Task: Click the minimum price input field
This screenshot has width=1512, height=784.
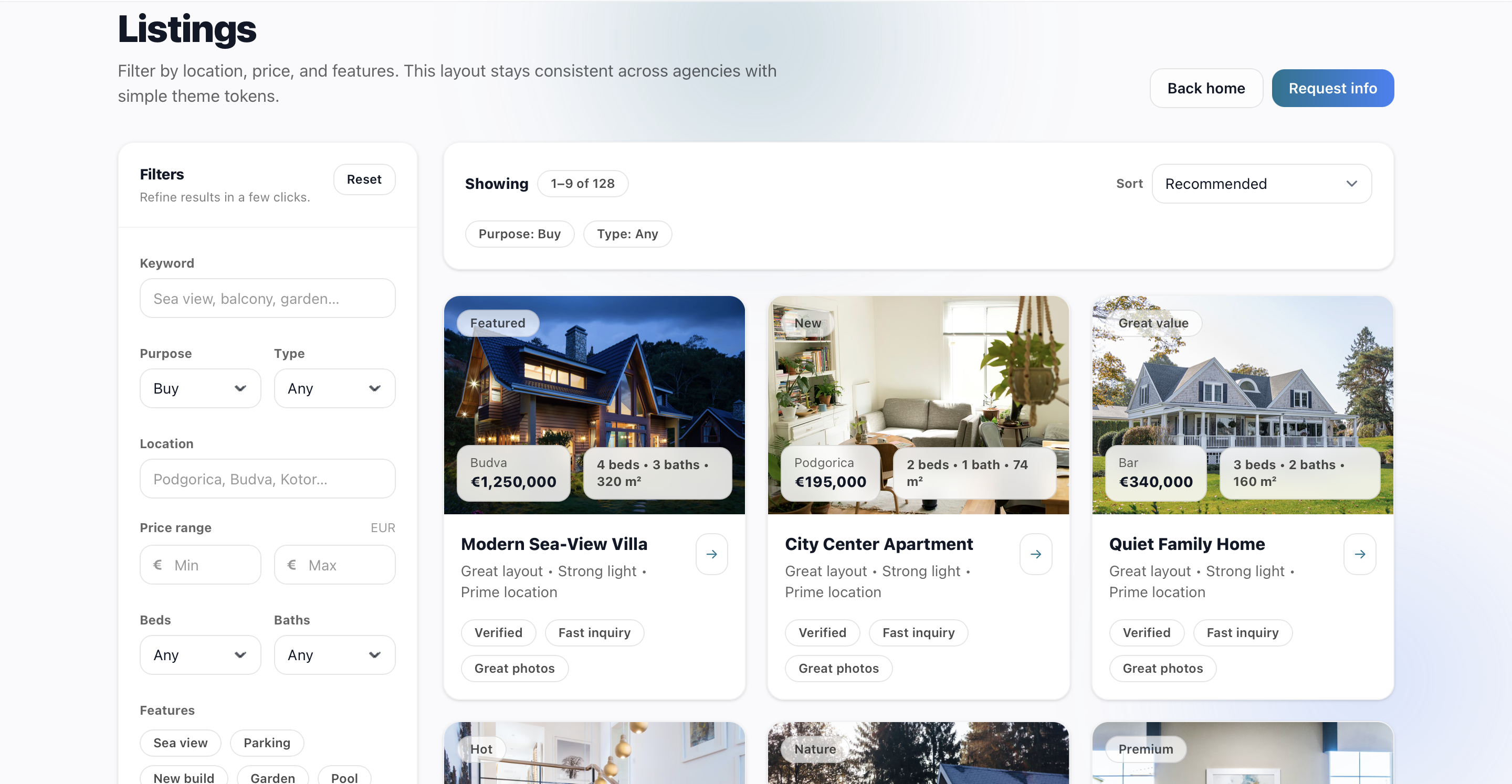Action: (199, 565)
